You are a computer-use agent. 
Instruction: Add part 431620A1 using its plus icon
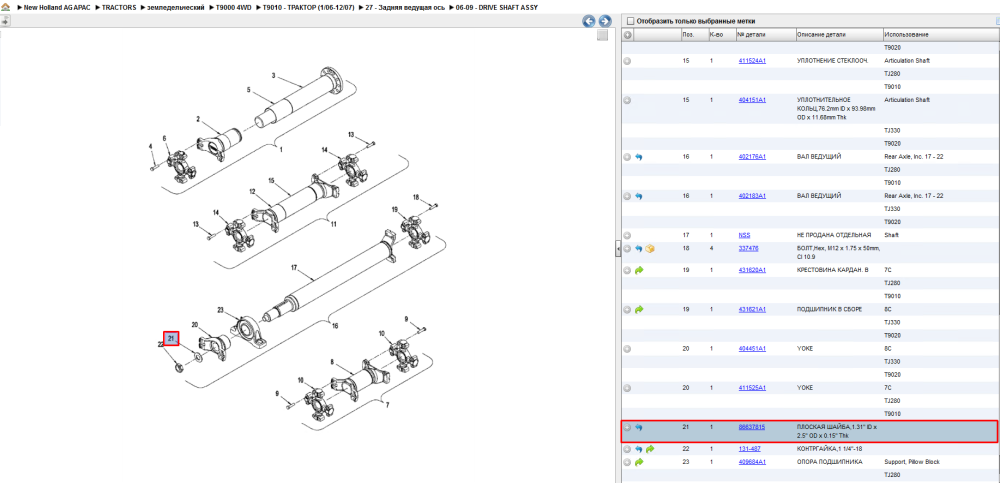(628, 270)
